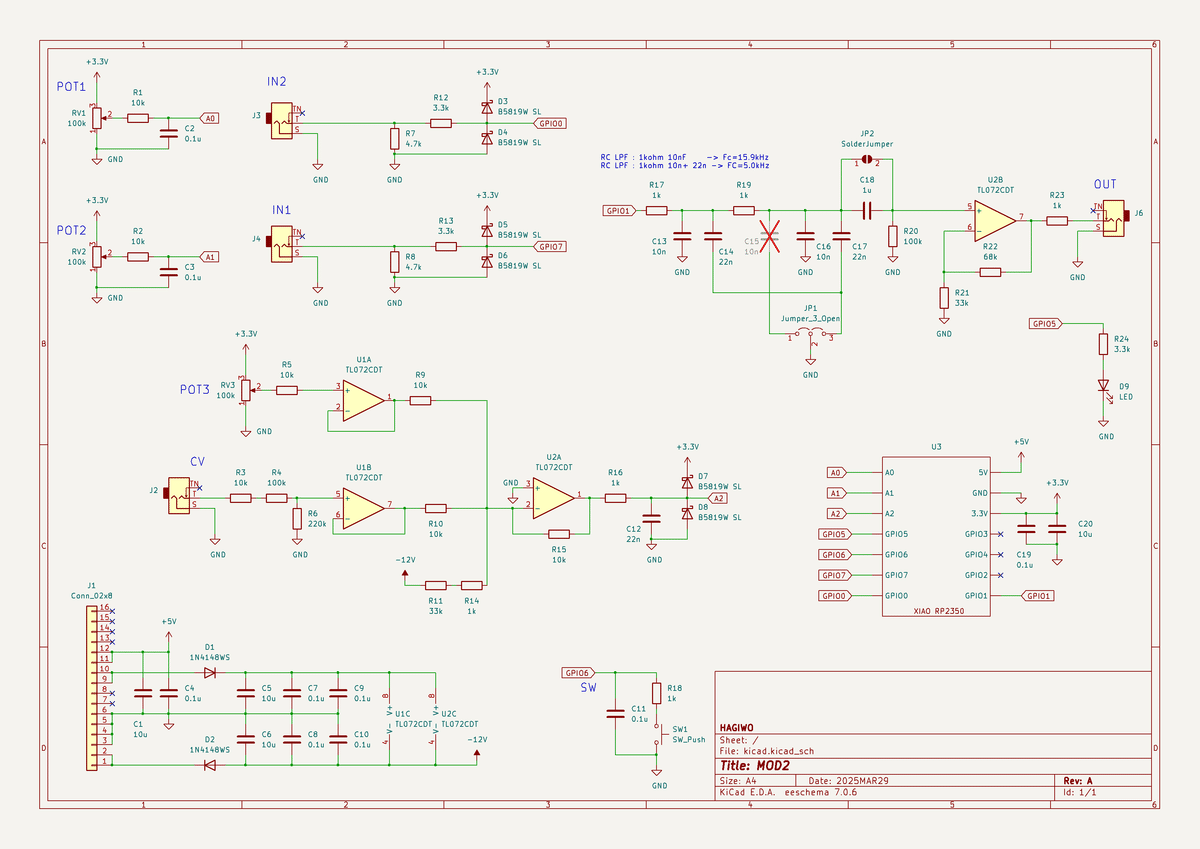Click the D2 1N4148WS diode symbol

210,765
